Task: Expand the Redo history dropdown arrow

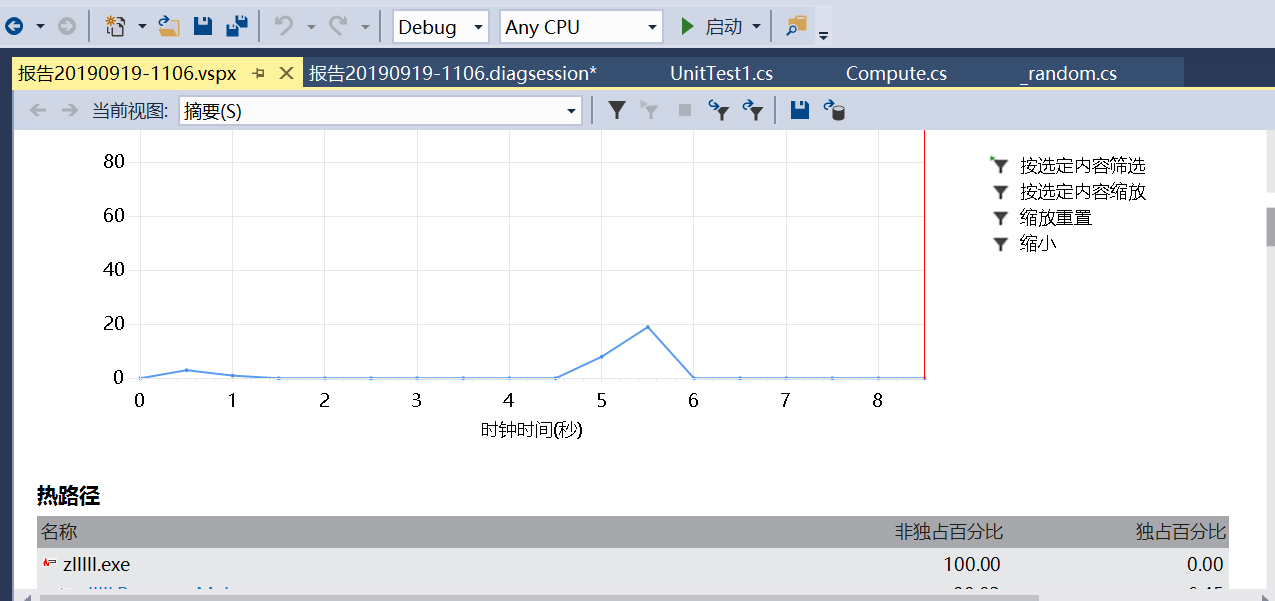Action: pyautogui.click(x=365, y=27)
